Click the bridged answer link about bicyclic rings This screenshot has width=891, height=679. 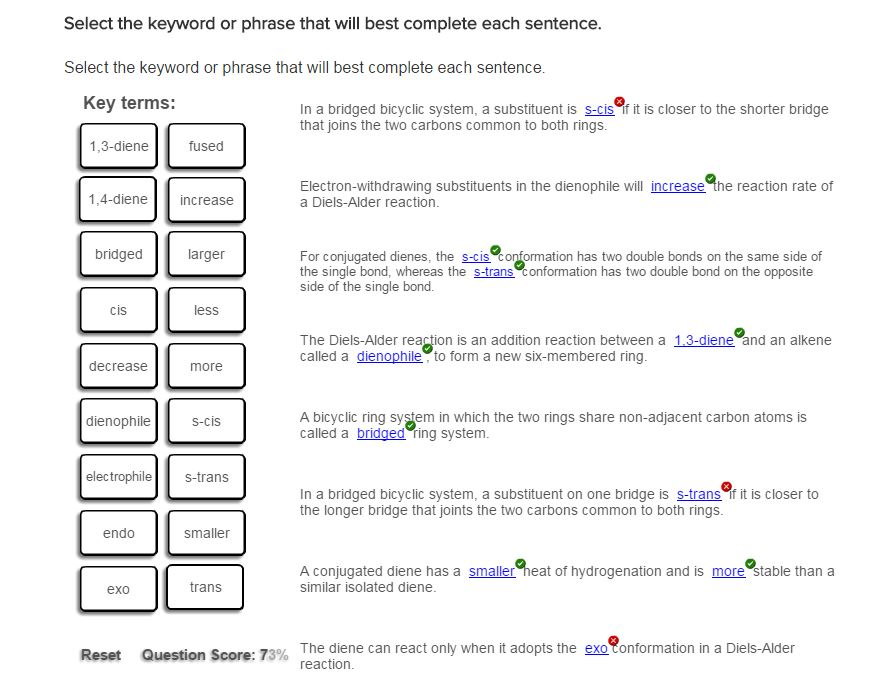(x=380, y=434)
